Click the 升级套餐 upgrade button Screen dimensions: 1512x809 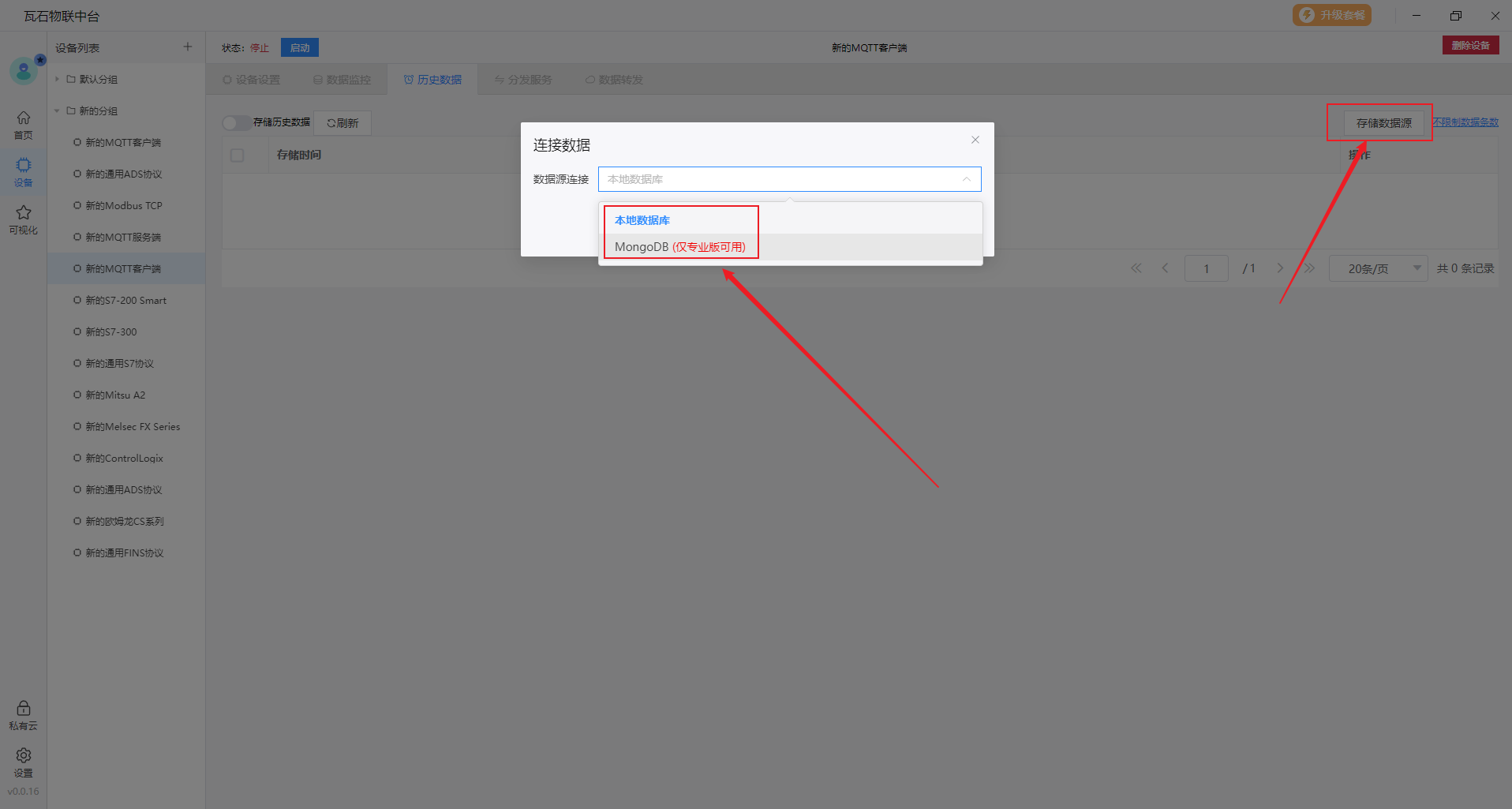[1332, 15]
